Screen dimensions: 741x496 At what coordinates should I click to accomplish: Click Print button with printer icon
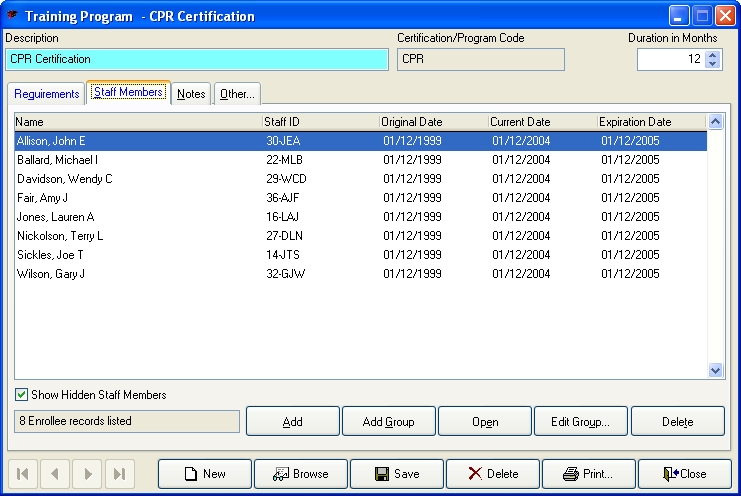[x=587, y=474]
